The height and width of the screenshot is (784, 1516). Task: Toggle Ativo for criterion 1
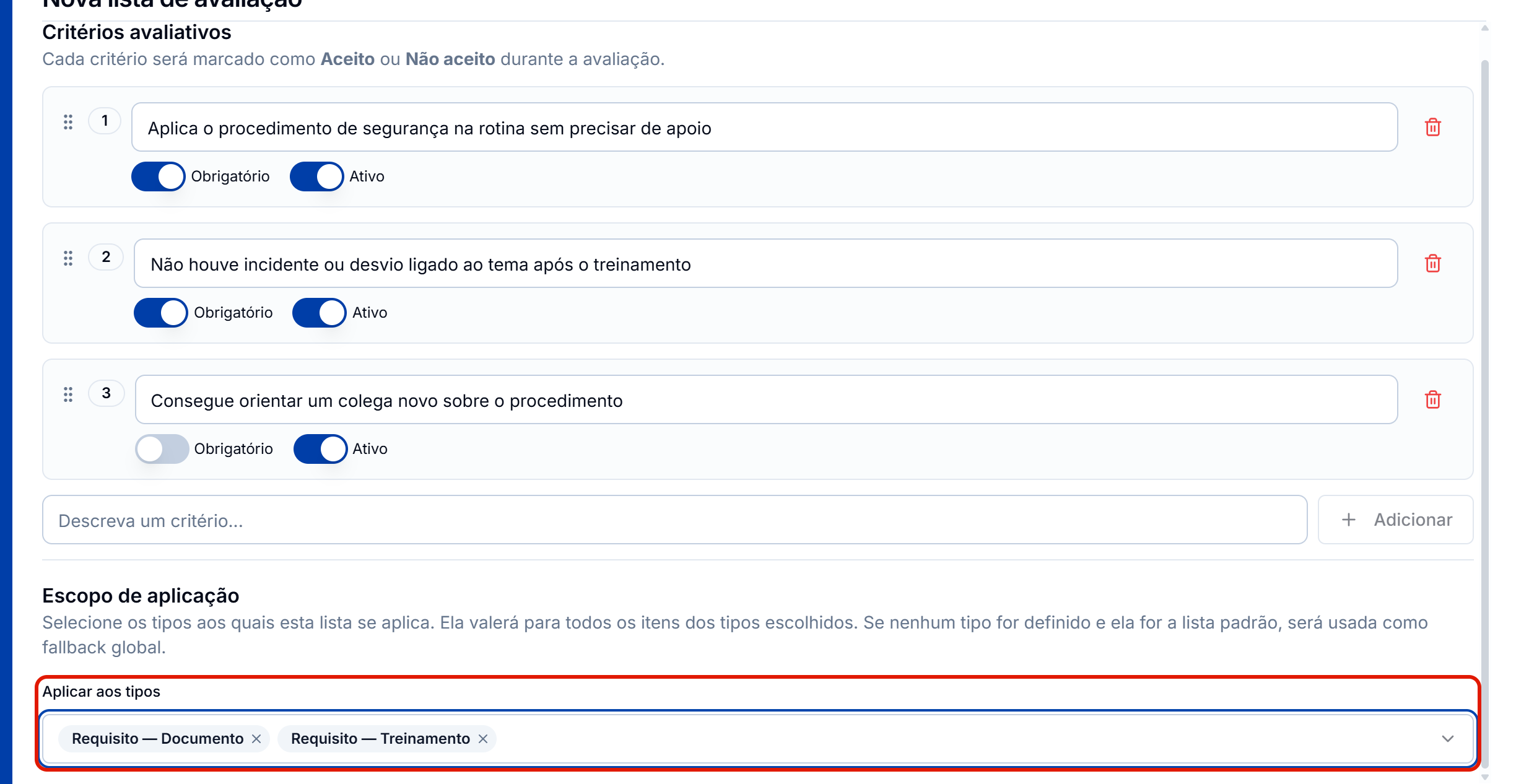317,176
